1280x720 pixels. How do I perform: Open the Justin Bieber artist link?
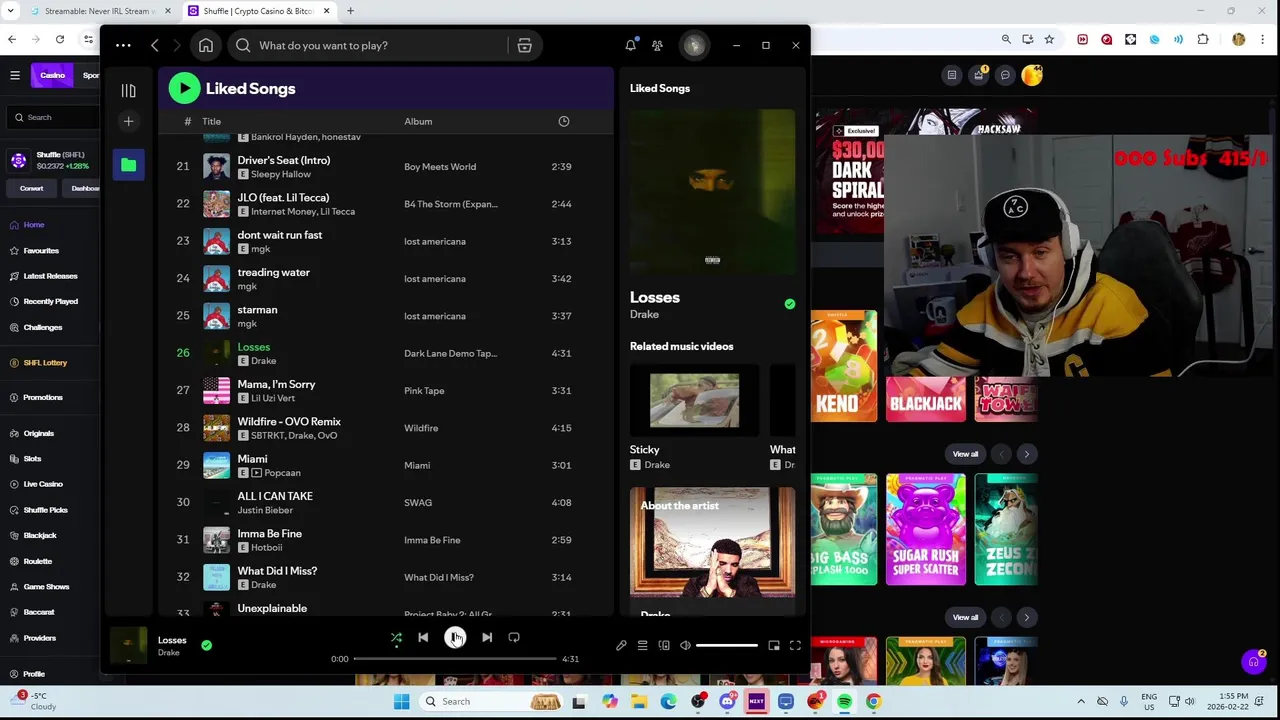(265, 510)
